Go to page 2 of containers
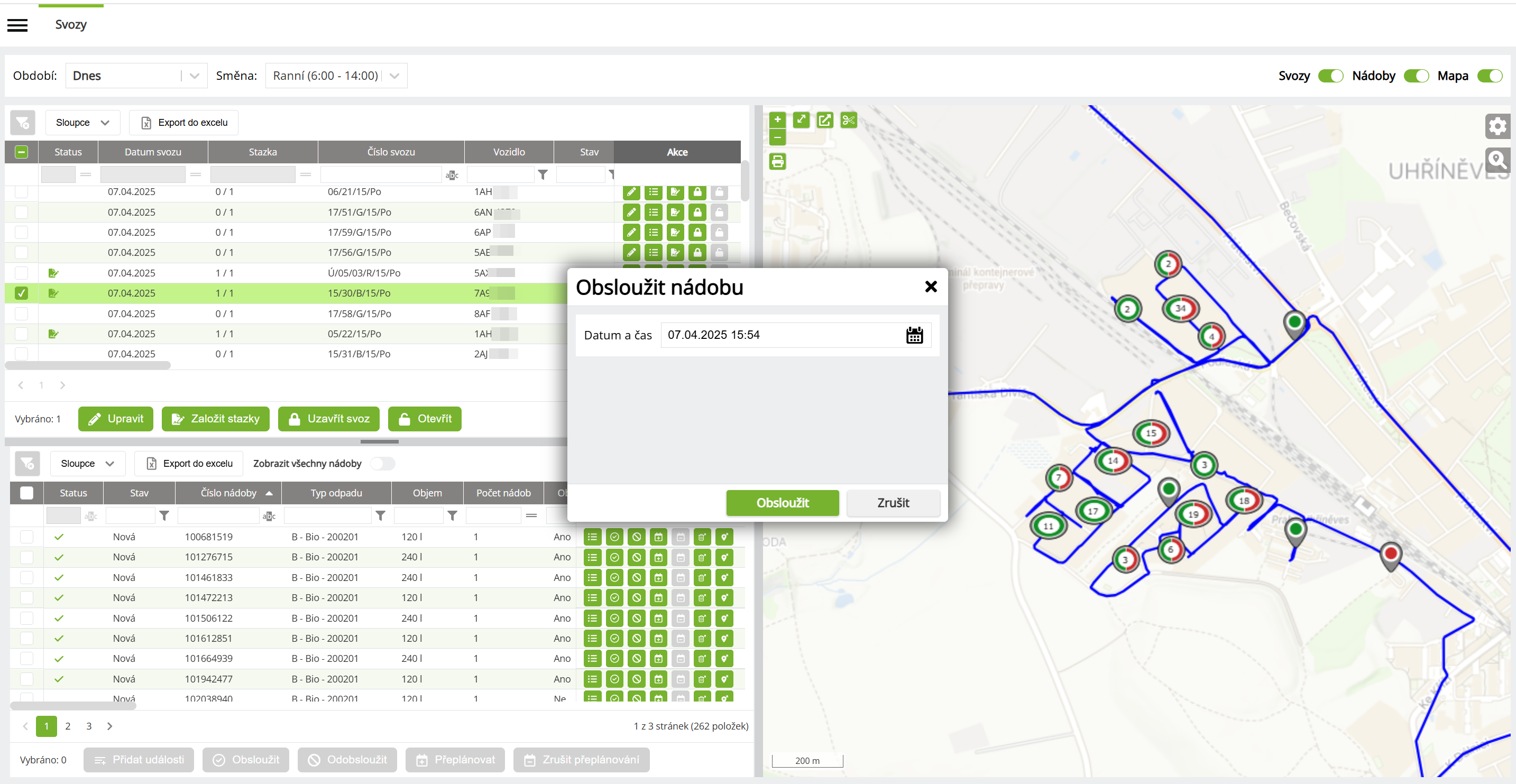This screenshot has height=784, width=1516. point(68,726)
